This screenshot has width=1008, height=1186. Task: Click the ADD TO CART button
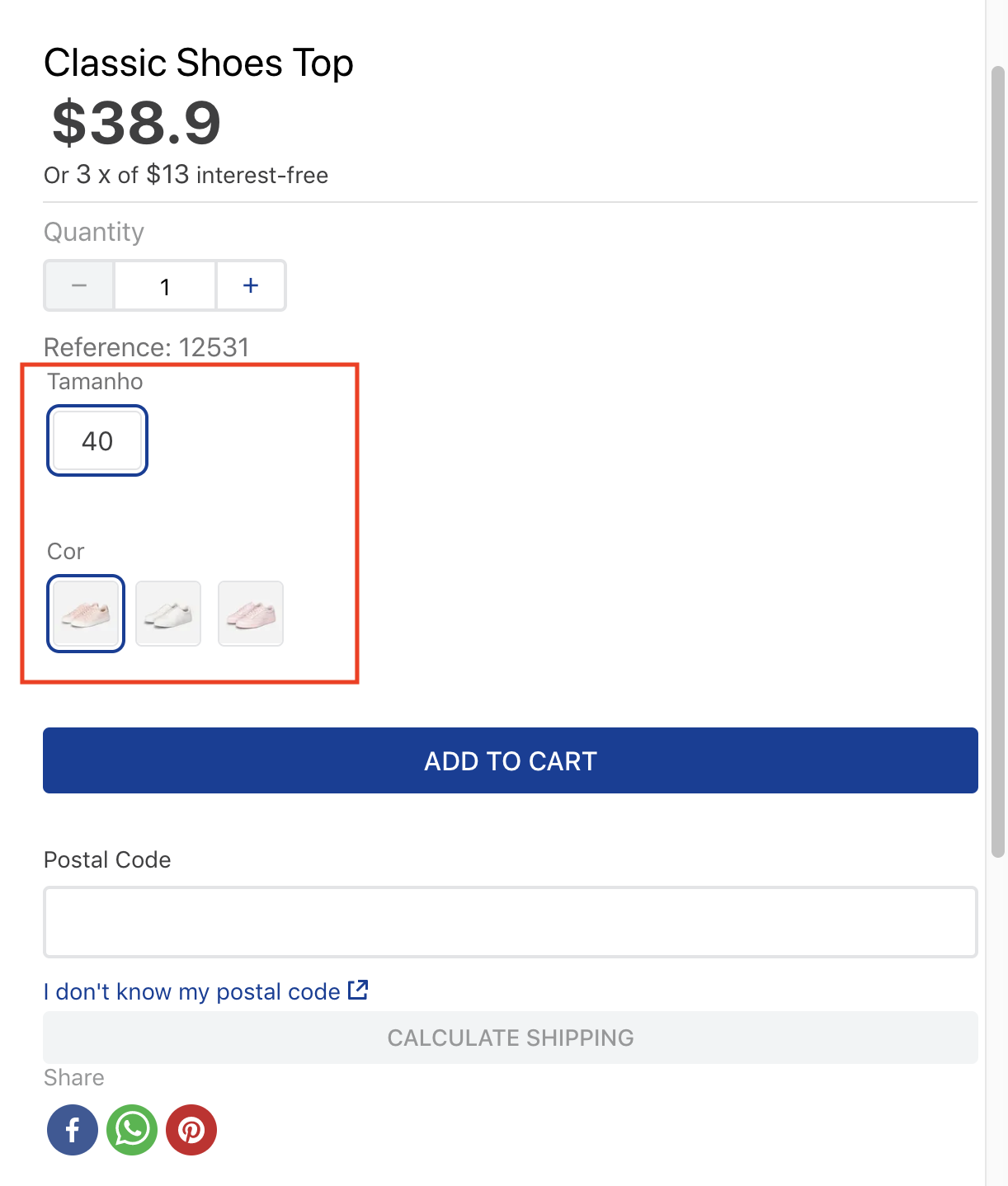tap(511, 760)
